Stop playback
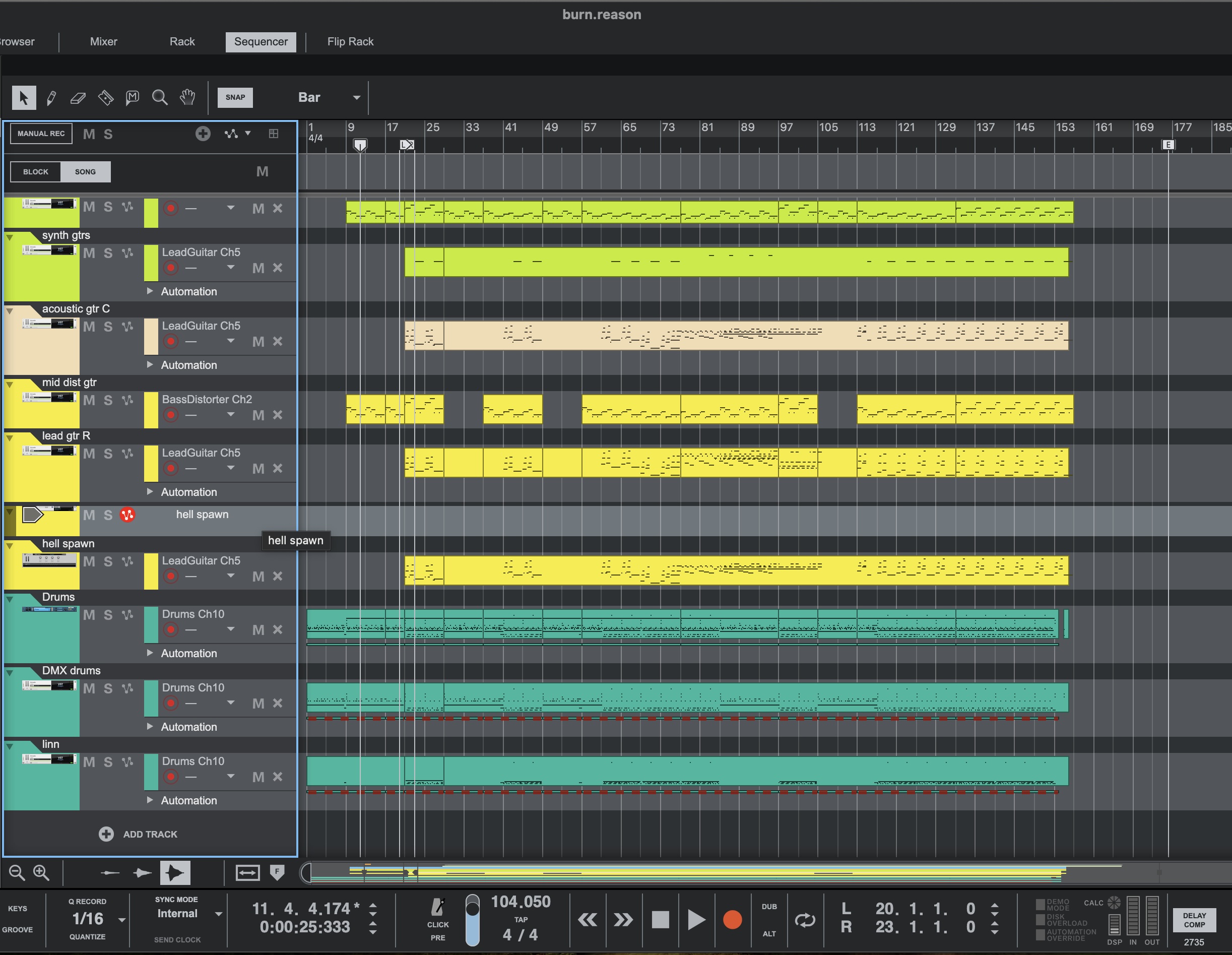1232x955 pixels. (x=660, y=920)
